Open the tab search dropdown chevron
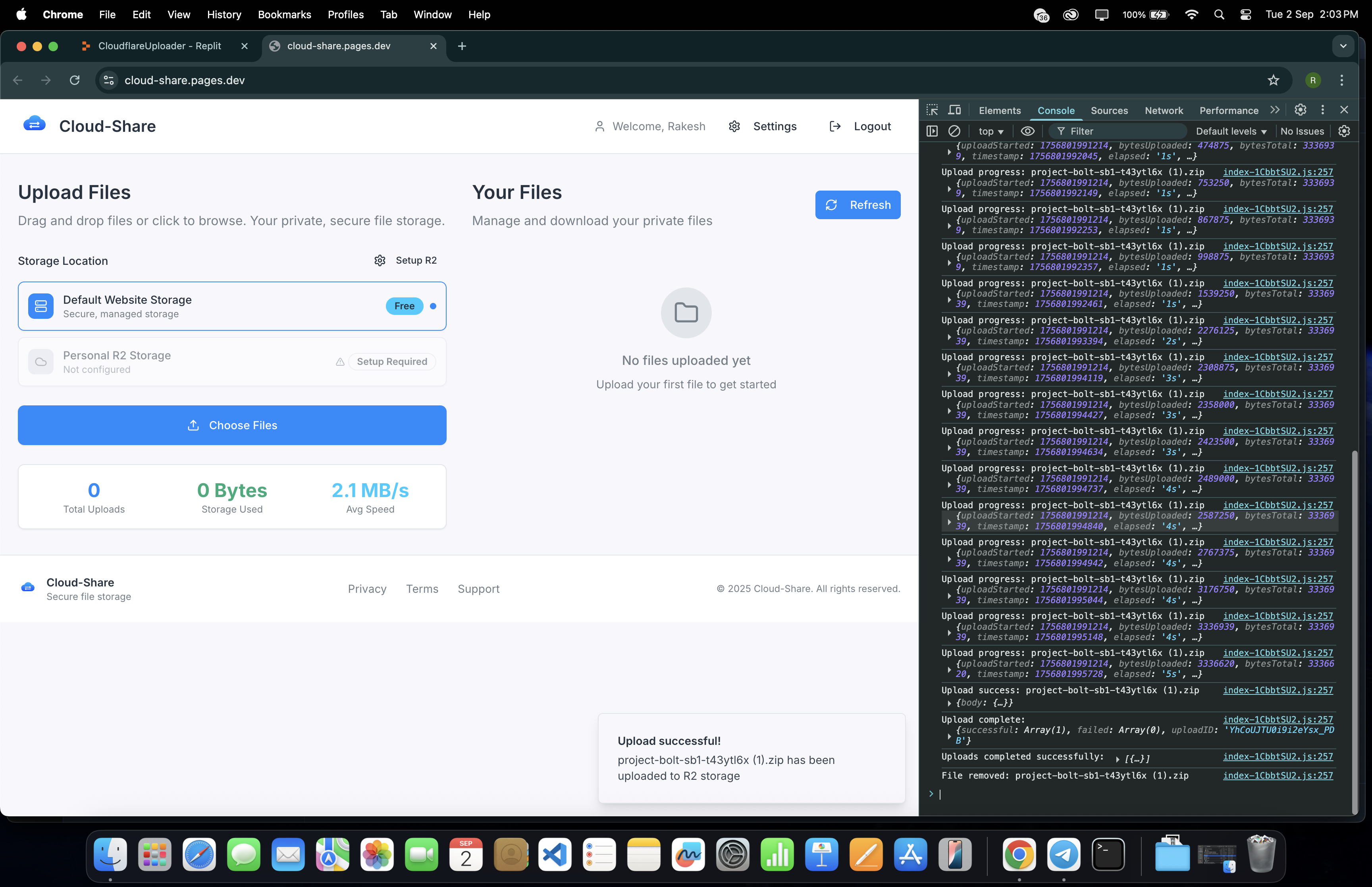1372x887 pixels. click(1343, 46)
